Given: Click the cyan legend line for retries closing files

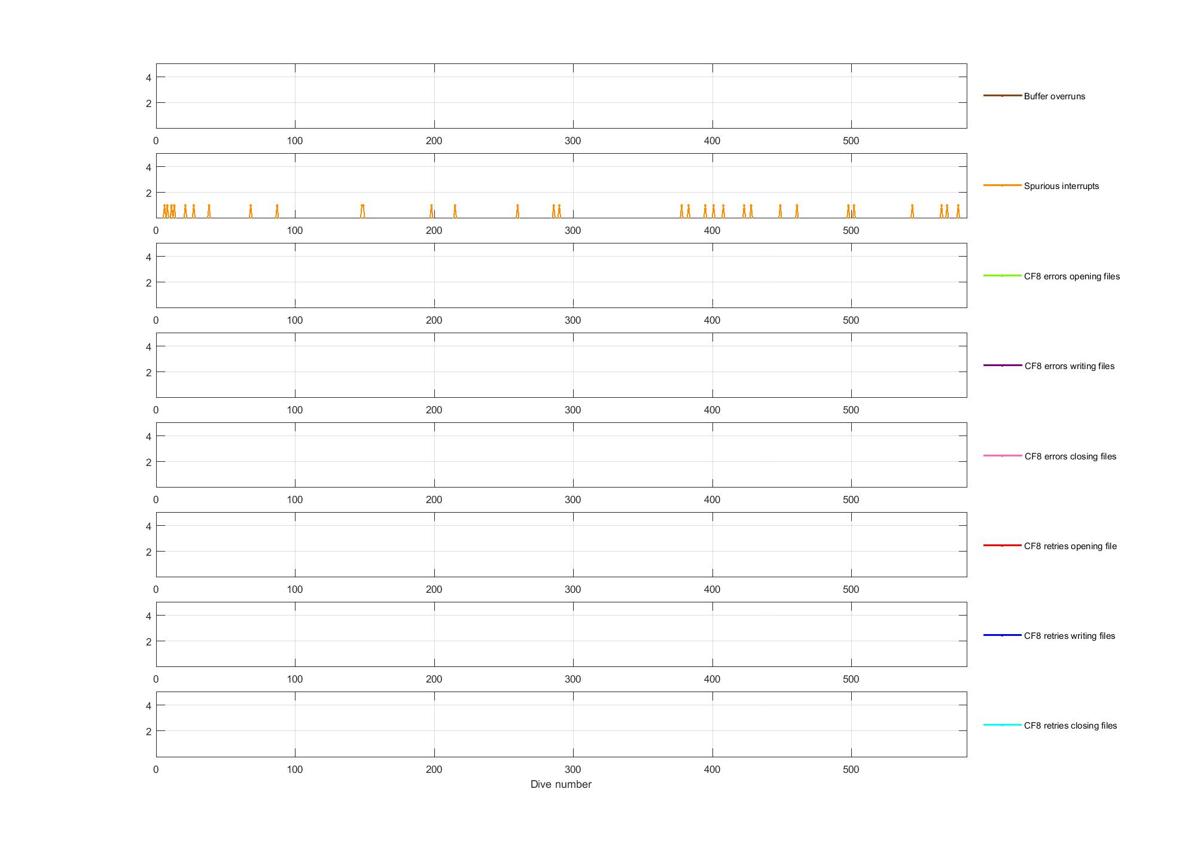Looking at the screenshot, I should (1002, 725).
